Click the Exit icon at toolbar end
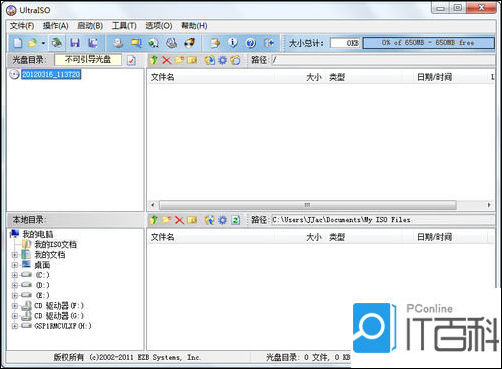 click(269, 43)
